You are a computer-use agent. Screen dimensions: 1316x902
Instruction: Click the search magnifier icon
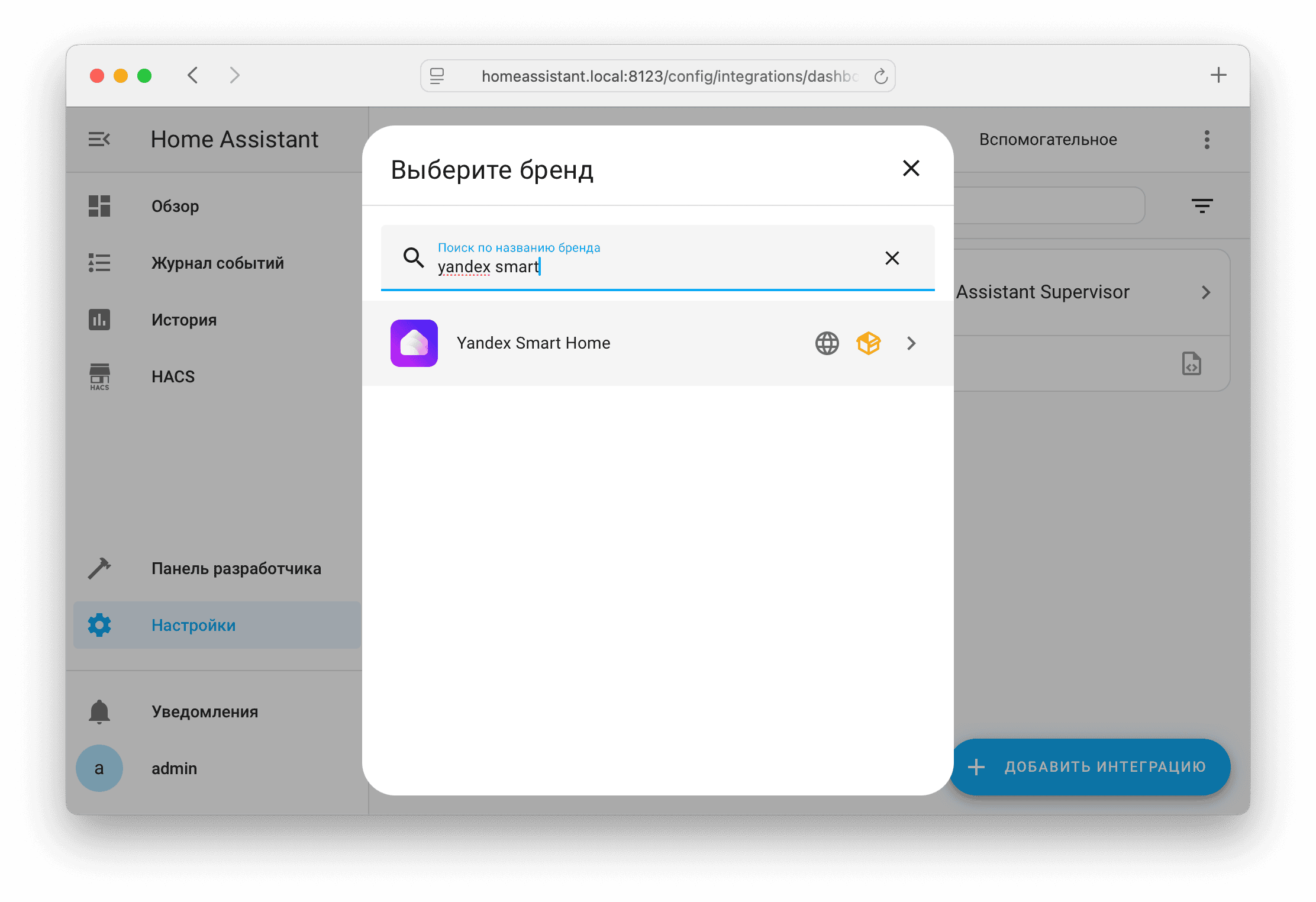pyautogui.click(x=413, y=257)
